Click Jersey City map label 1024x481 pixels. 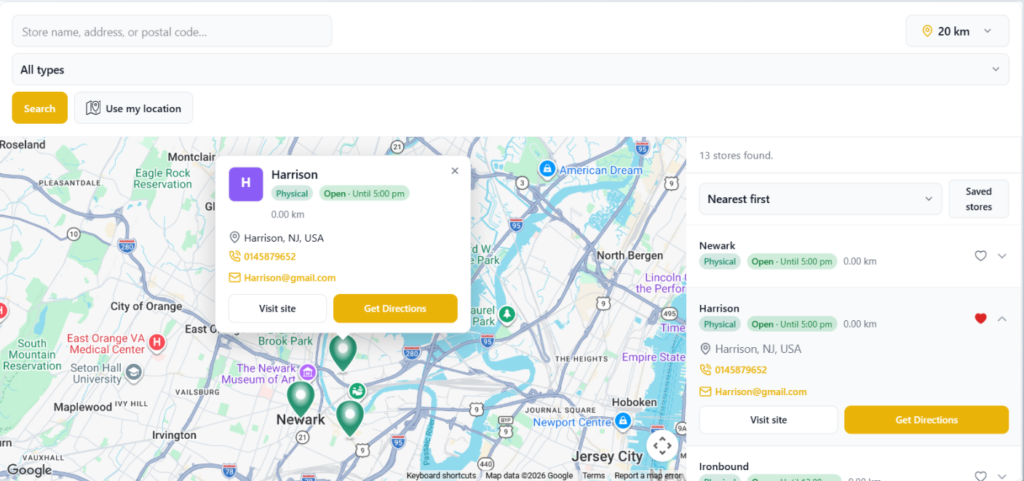point(607,456)
